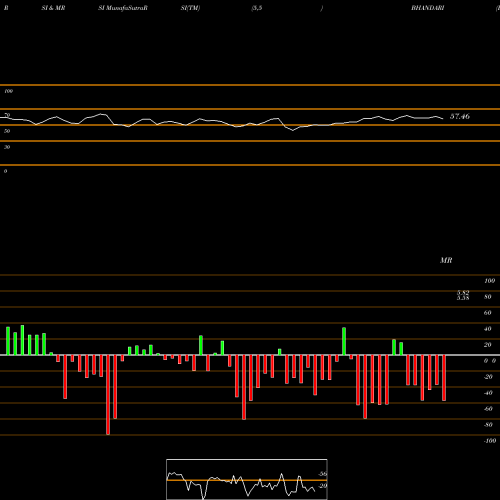Viewport: 500px width, 500px height.
Task: Click the 57.46 RSI value label
Action: click(460, 116)
